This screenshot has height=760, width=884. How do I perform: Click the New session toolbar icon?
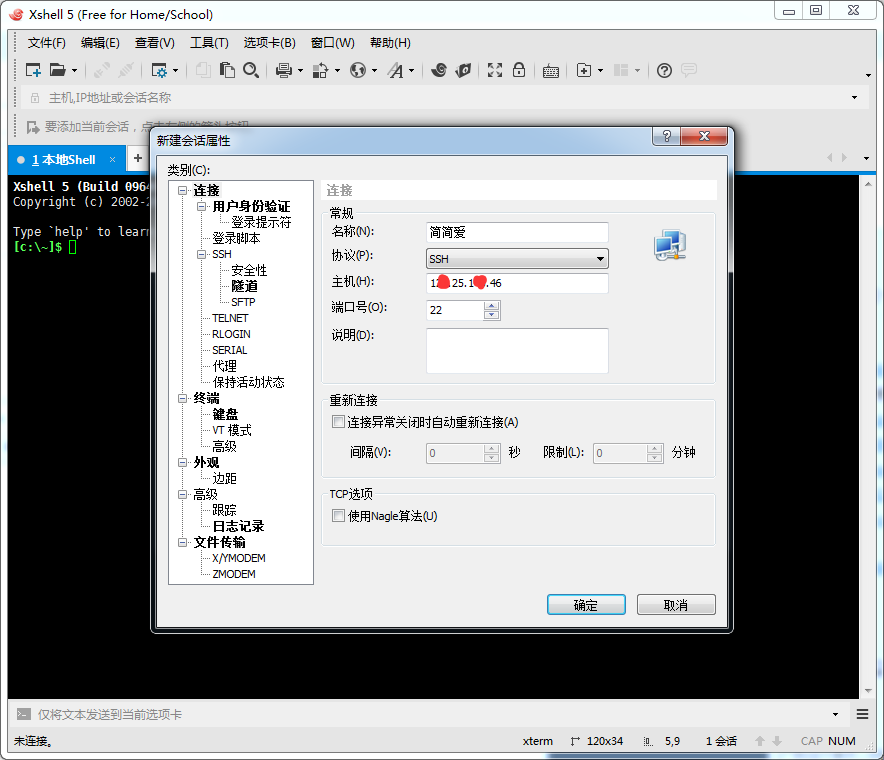point(33,70)
